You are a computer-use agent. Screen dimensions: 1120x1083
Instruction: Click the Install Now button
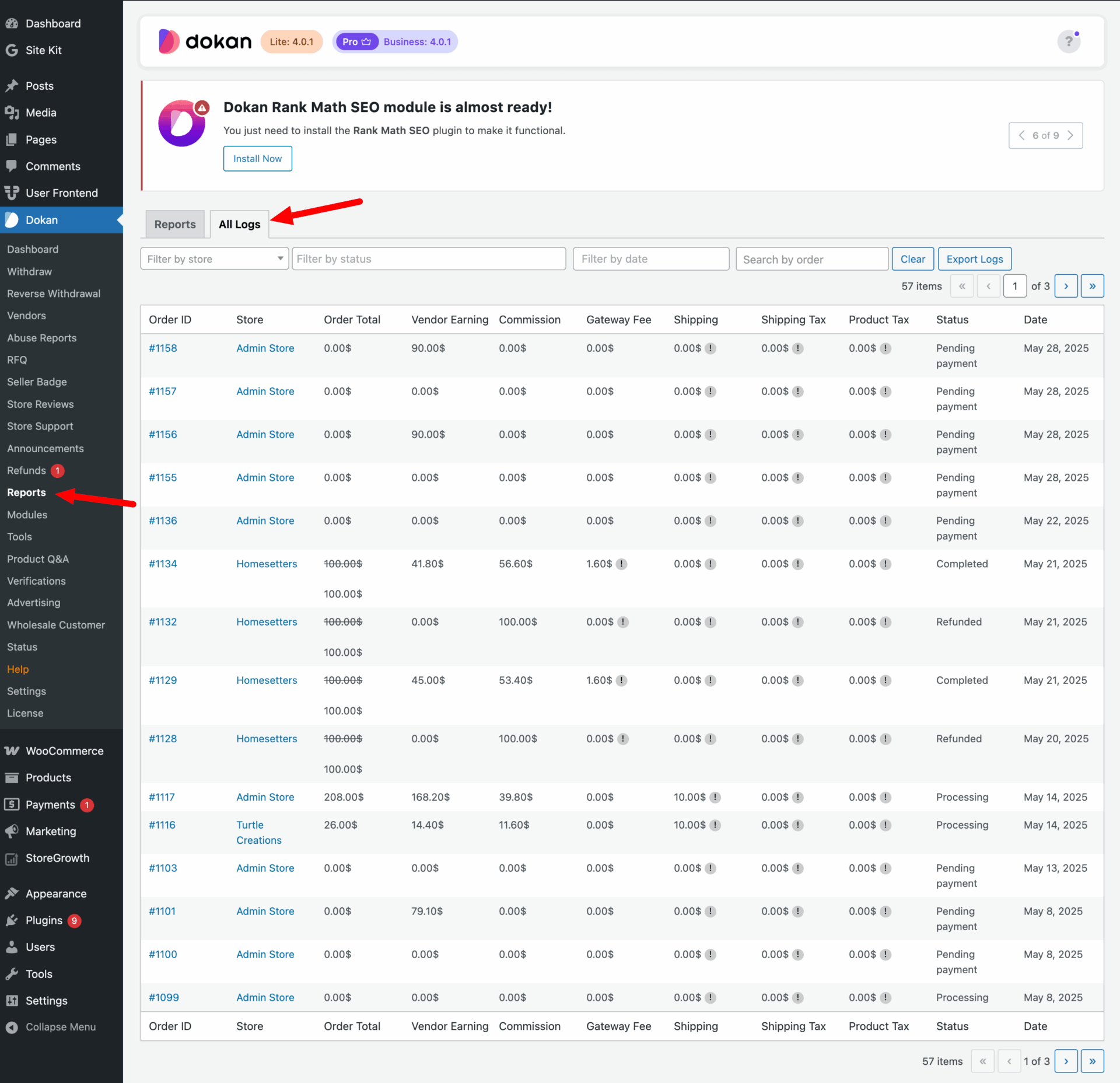click(x=257, y=159)
